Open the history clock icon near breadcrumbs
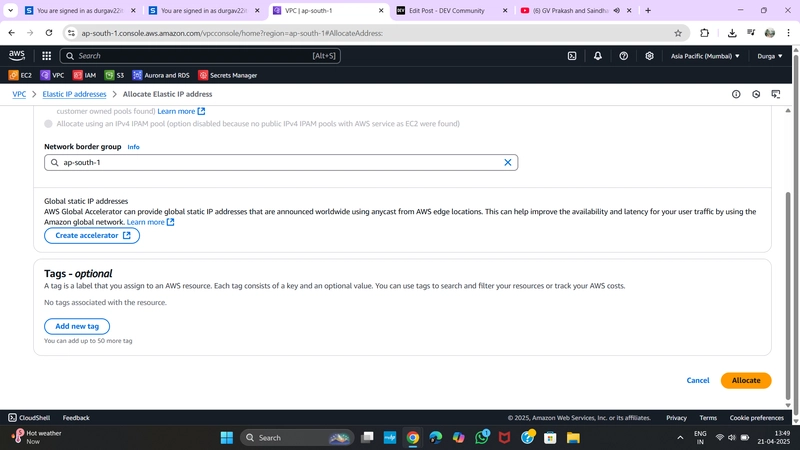Viewport: 800px width, 450px height. click(x=756, y=94)
